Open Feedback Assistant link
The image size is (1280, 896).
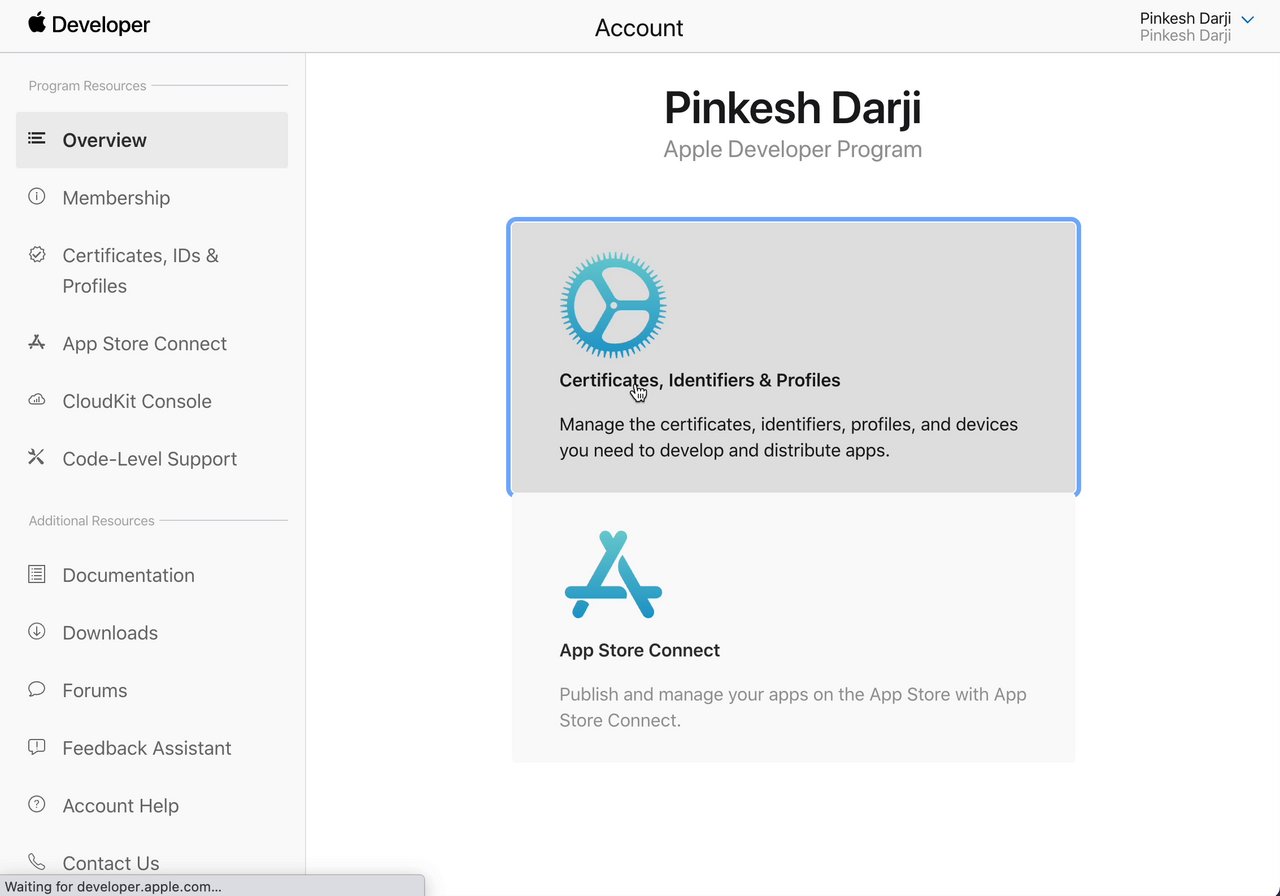[x=147, y=748]
